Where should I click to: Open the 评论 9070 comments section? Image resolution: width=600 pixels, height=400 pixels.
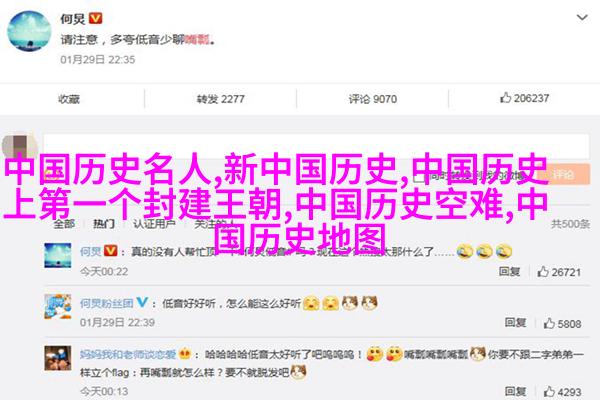372,99
